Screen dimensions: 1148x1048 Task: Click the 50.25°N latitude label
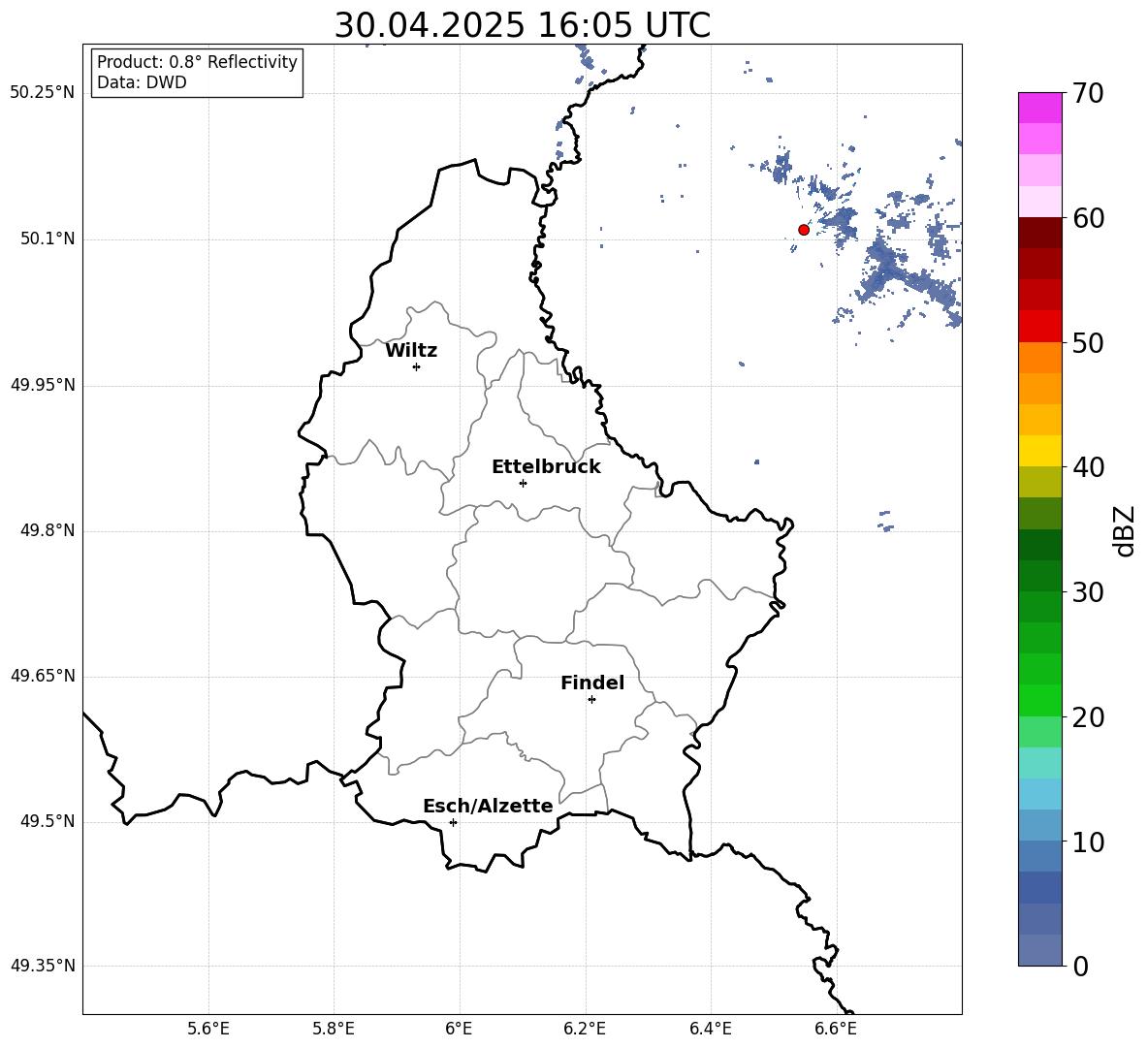43,92
